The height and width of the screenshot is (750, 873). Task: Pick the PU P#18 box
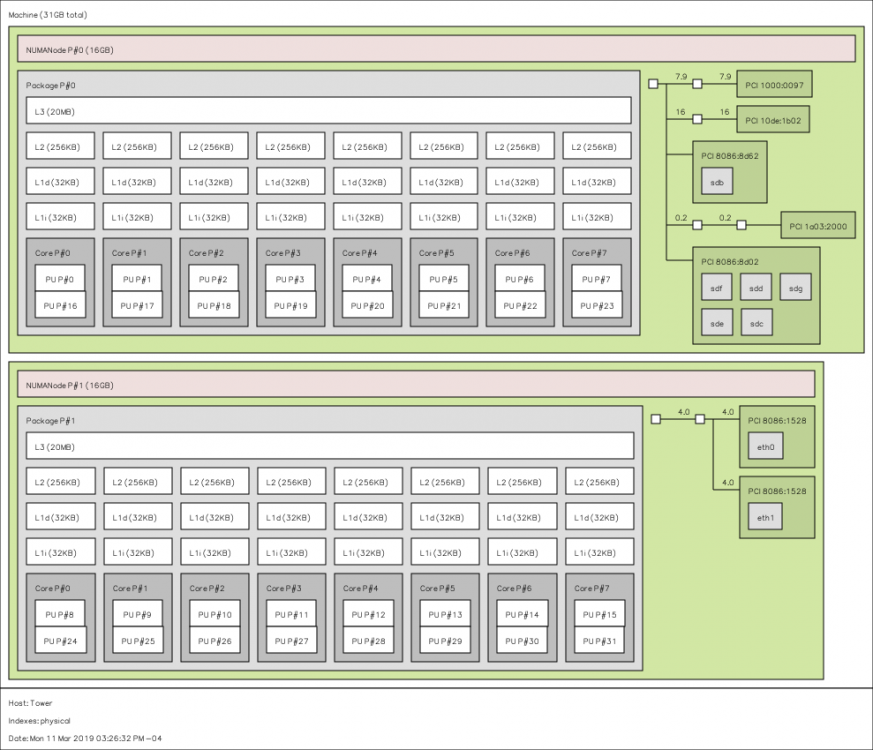[214, 305]
